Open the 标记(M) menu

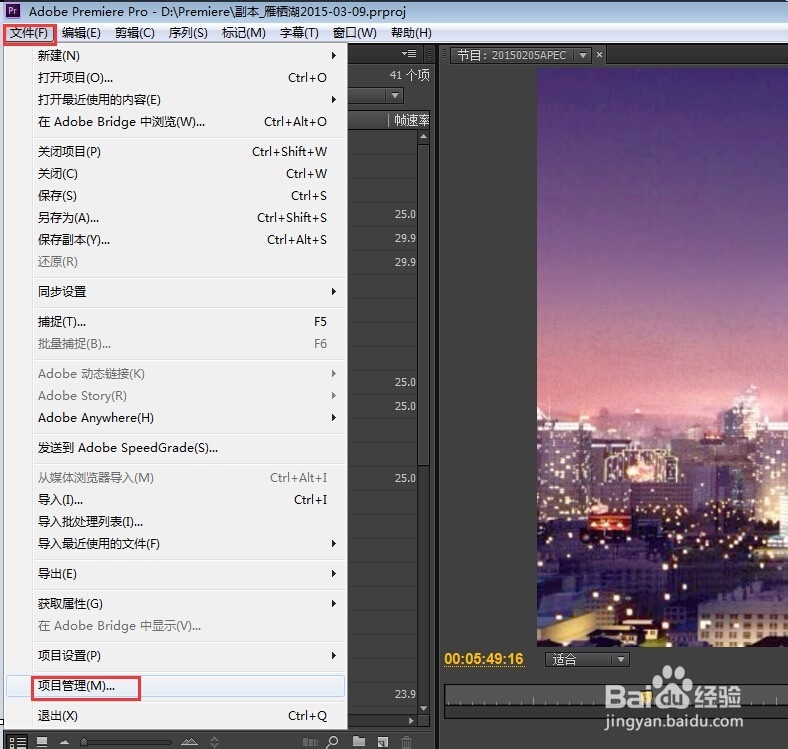coord(244,33)
